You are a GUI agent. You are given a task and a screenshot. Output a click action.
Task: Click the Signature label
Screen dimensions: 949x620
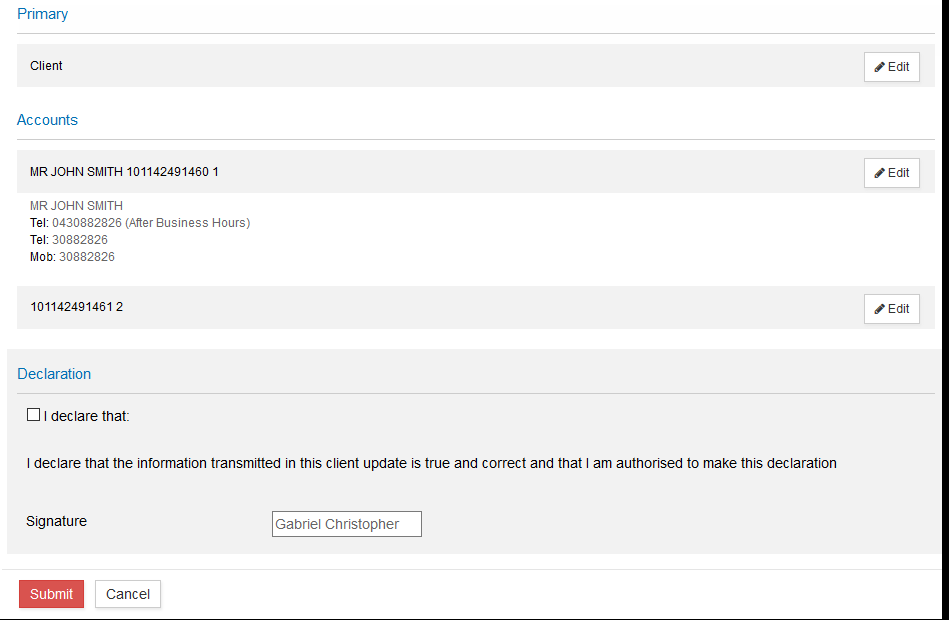click(x=57, y=521)
